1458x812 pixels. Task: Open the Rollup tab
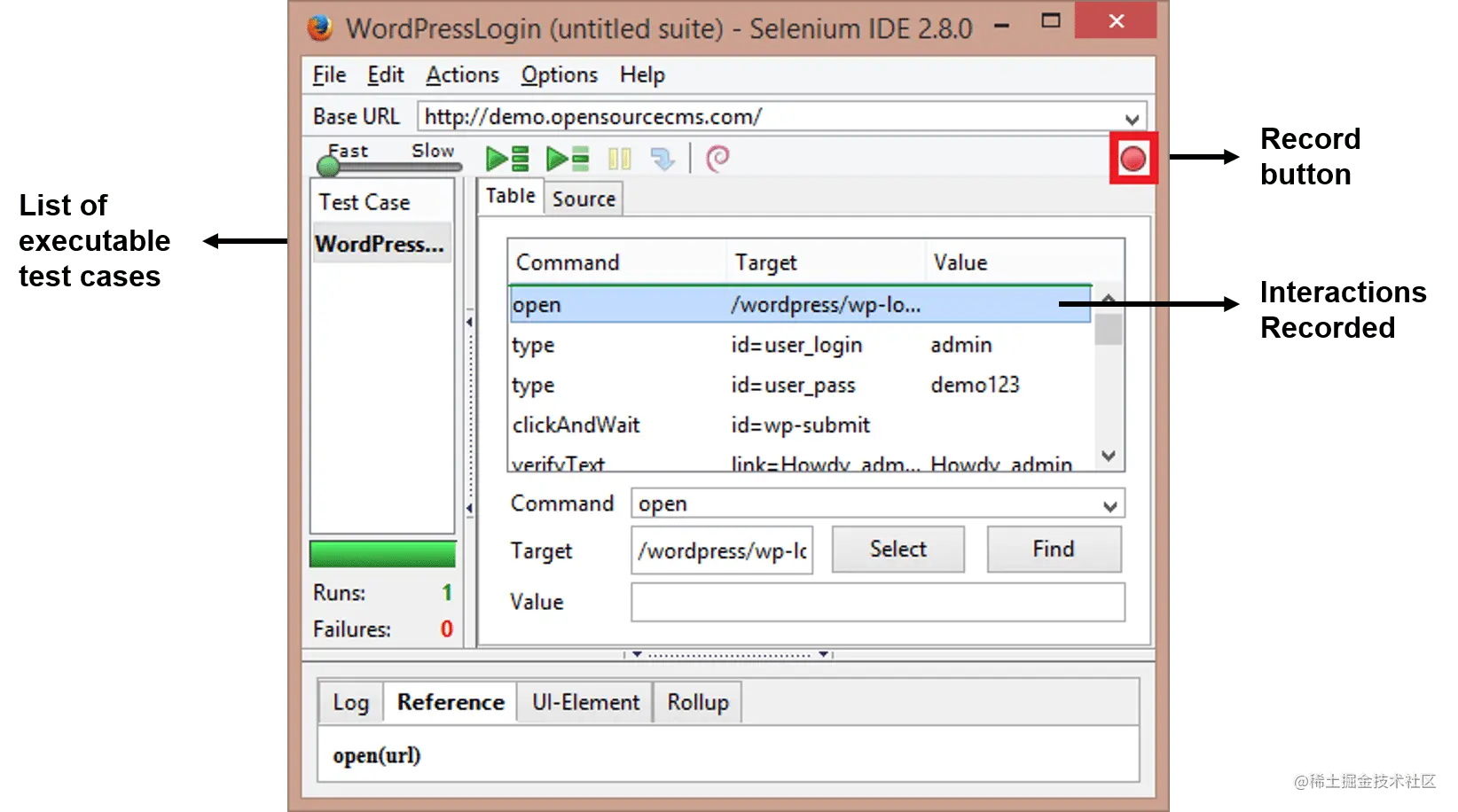click(x=698, y=703)
